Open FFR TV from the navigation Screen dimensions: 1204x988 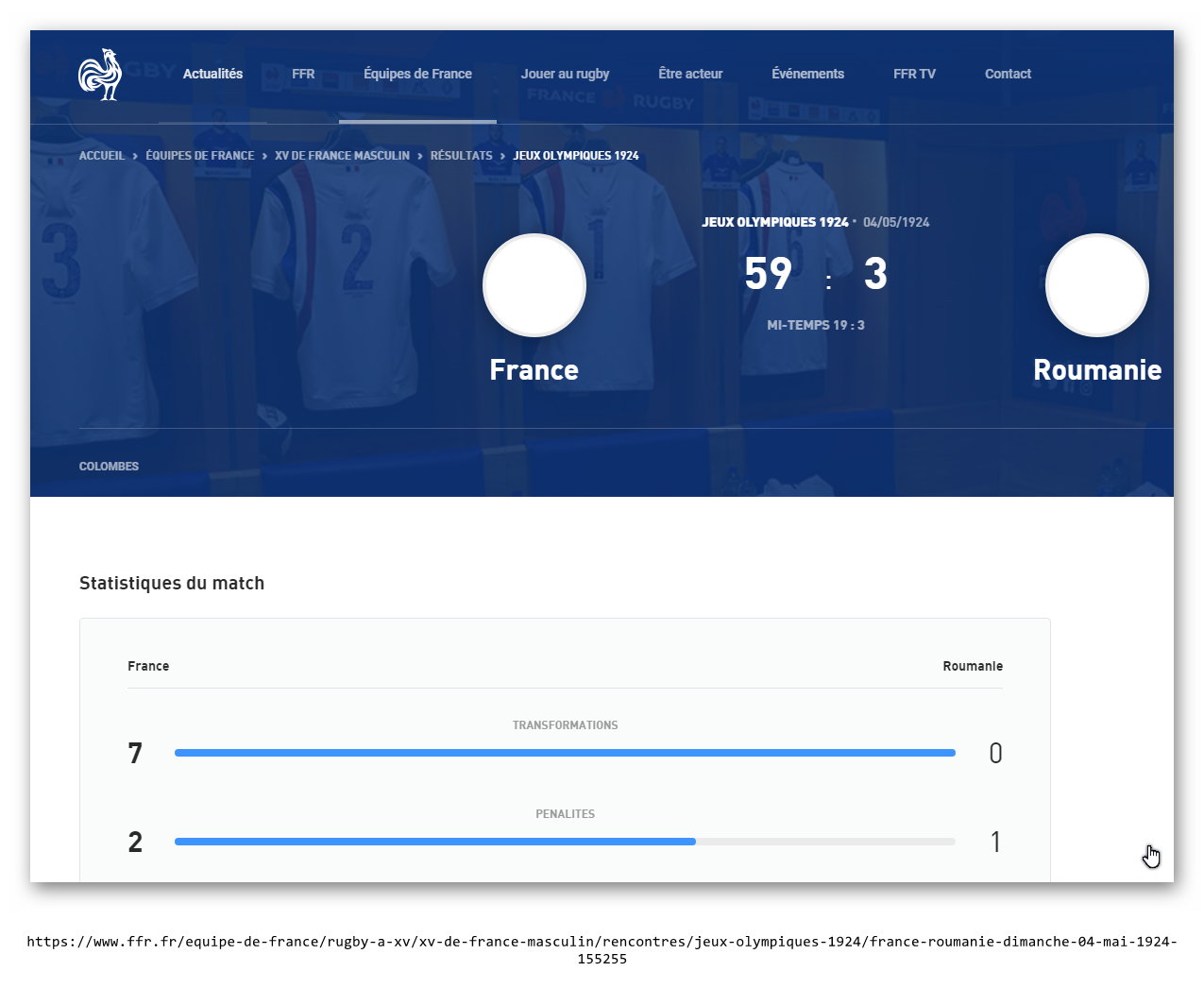(x=914, y=74)
